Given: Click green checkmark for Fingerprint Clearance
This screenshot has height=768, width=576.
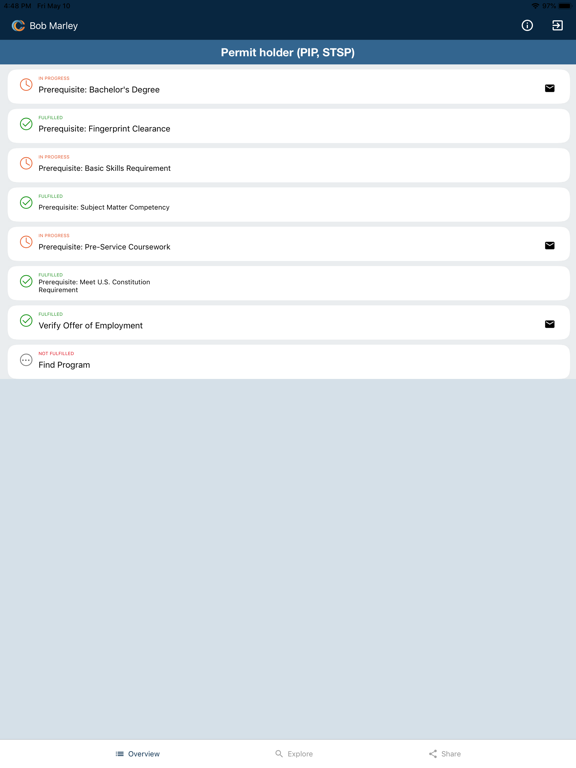Looking at the screenshot, I should click(x=26, y=124).
